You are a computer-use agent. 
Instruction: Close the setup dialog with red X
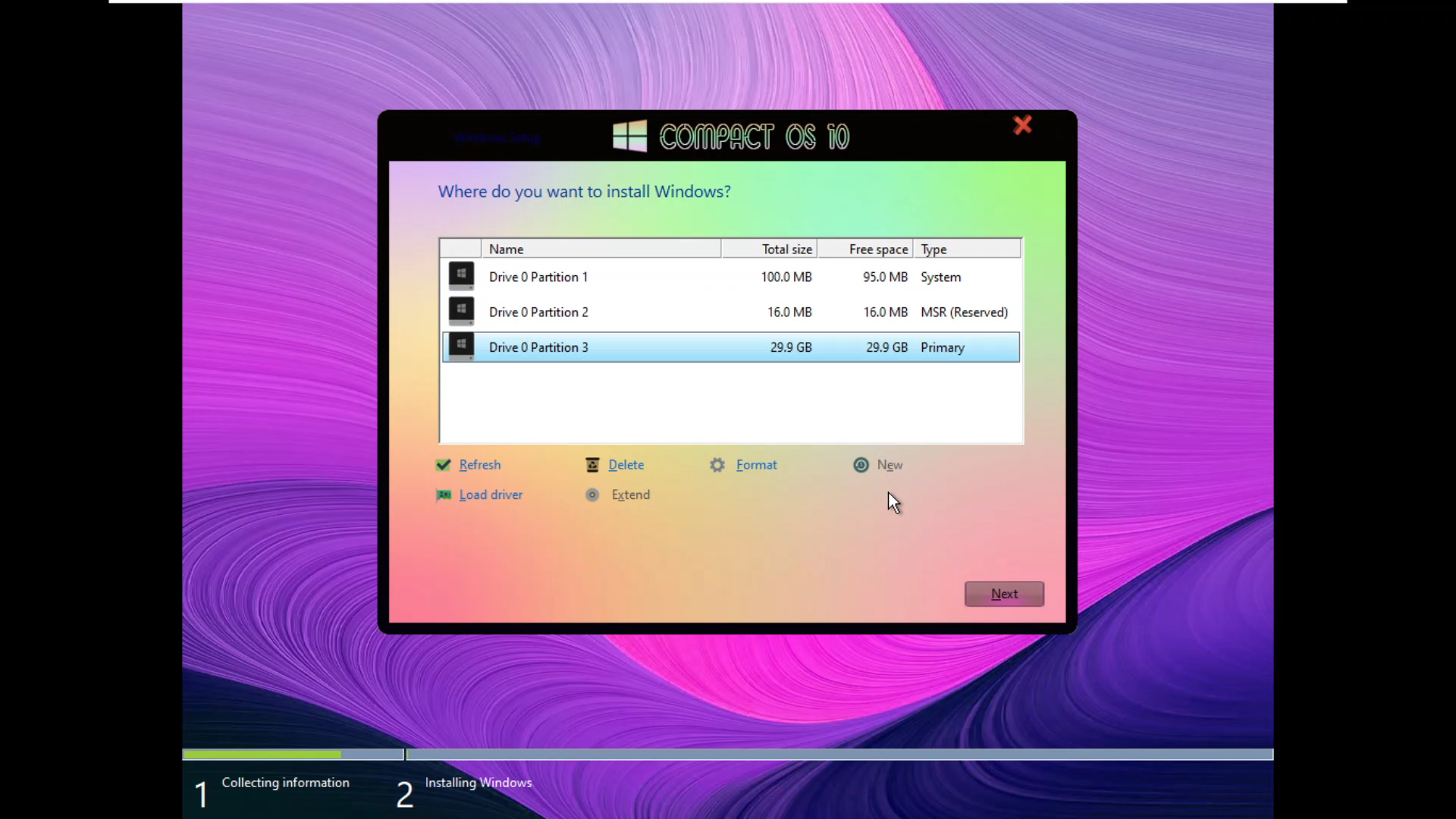point(1023,125)
